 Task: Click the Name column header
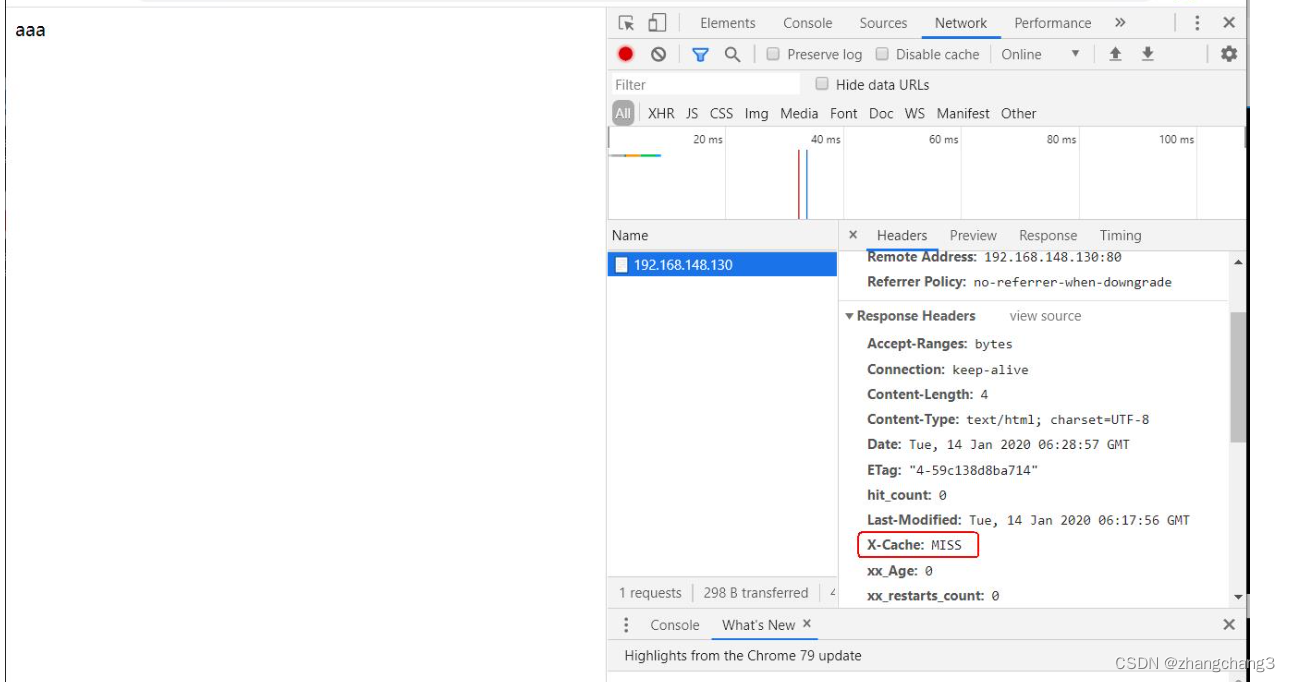(x=722, y=235)
